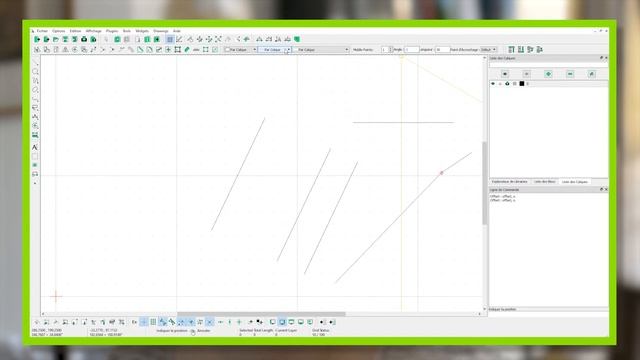The height and width of the screenshot is (360, 640).
Task: Open the Aide menu
Action: click(x=177, y=31)
